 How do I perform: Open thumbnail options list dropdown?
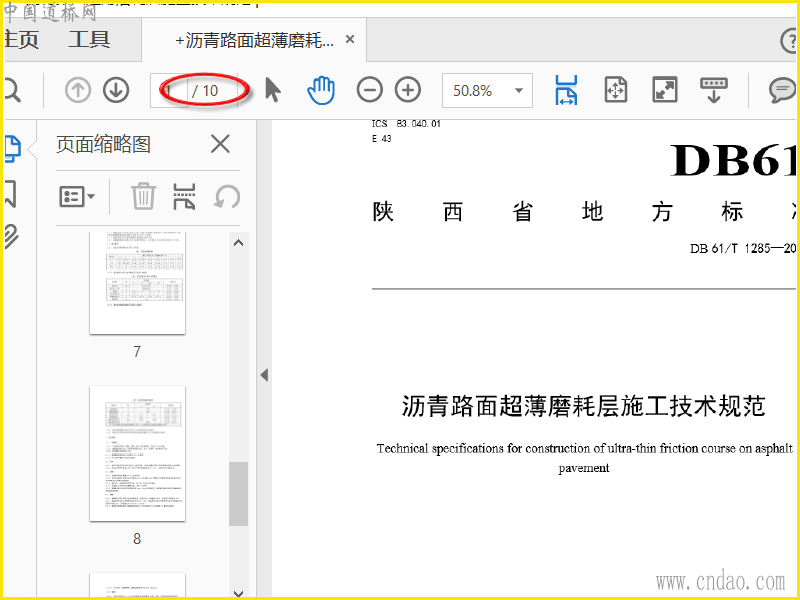[77, 196]
